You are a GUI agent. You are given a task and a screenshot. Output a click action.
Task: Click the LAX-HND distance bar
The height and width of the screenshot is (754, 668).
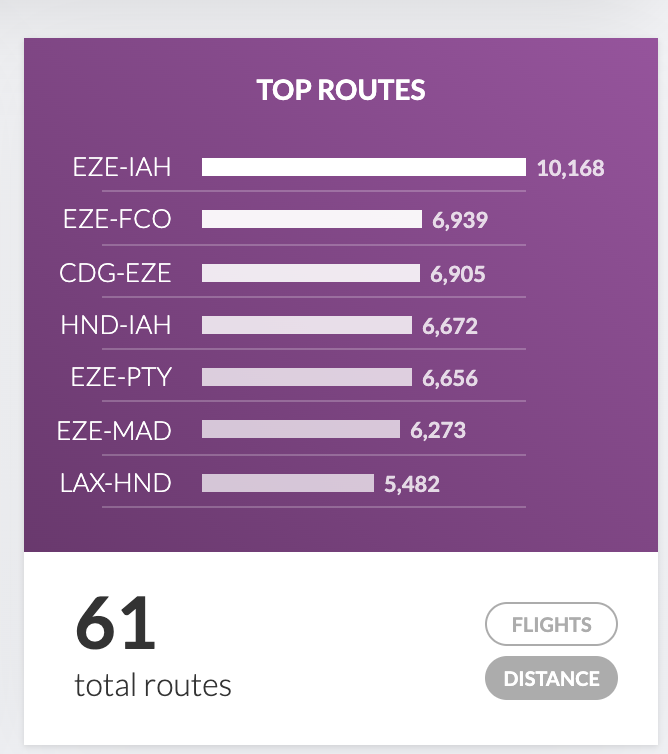[288, 483]
